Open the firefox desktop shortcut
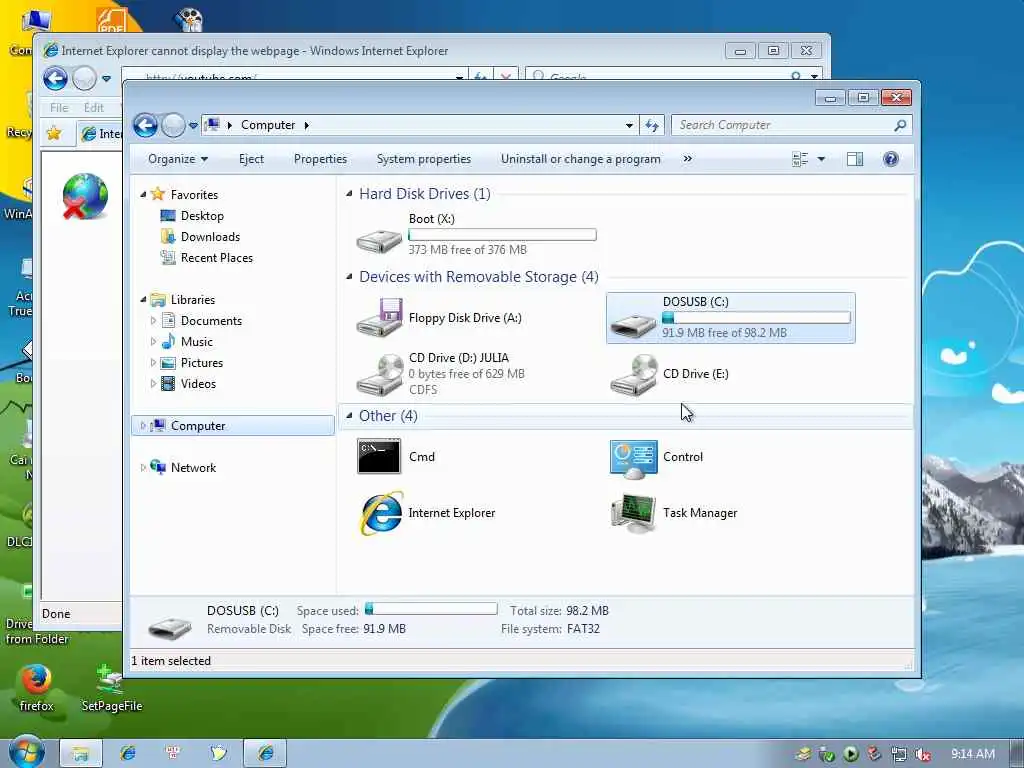Screen dimensions: 1024x768 coord(36,687)
